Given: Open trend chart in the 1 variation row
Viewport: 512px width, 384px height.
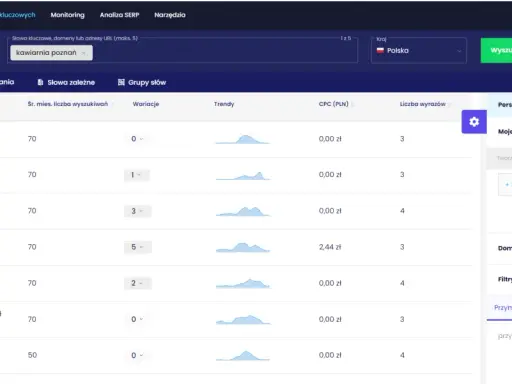Looking at the screenshot, I should point(243,176).
